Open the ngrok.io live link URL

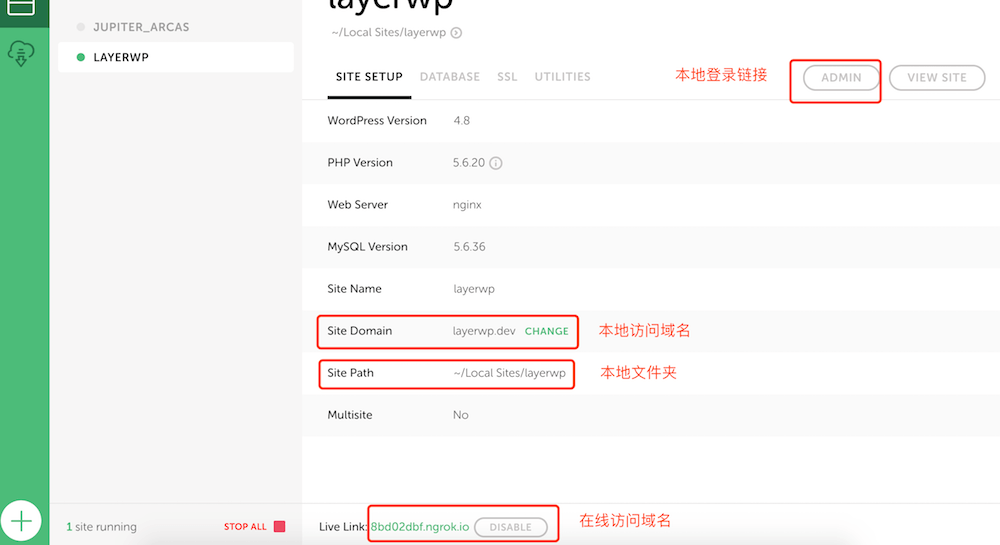(x=420, y=527)
